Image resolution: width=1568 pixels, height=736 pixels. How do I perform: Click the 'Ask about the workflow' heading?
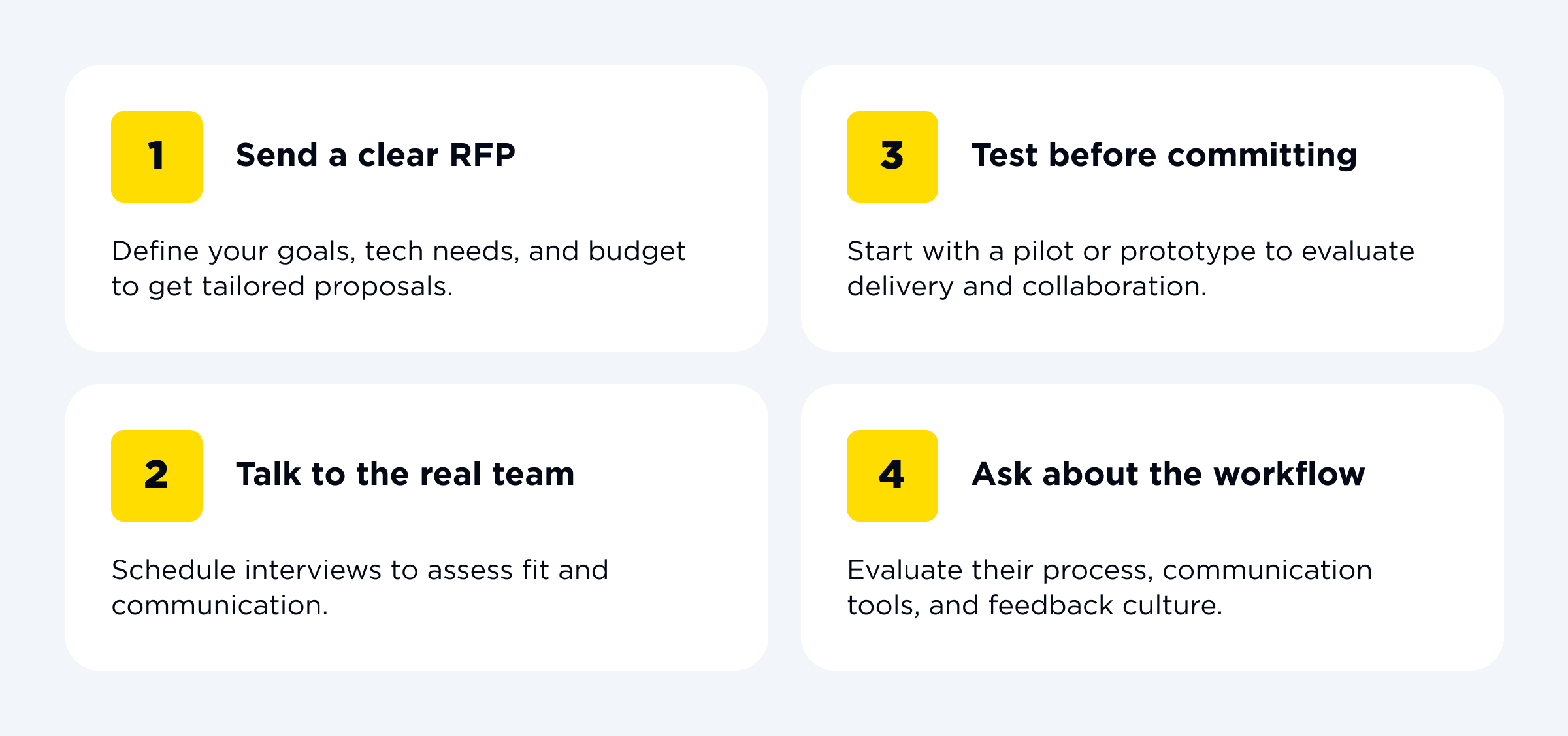pyautogui.click(x=1168, y=475)
